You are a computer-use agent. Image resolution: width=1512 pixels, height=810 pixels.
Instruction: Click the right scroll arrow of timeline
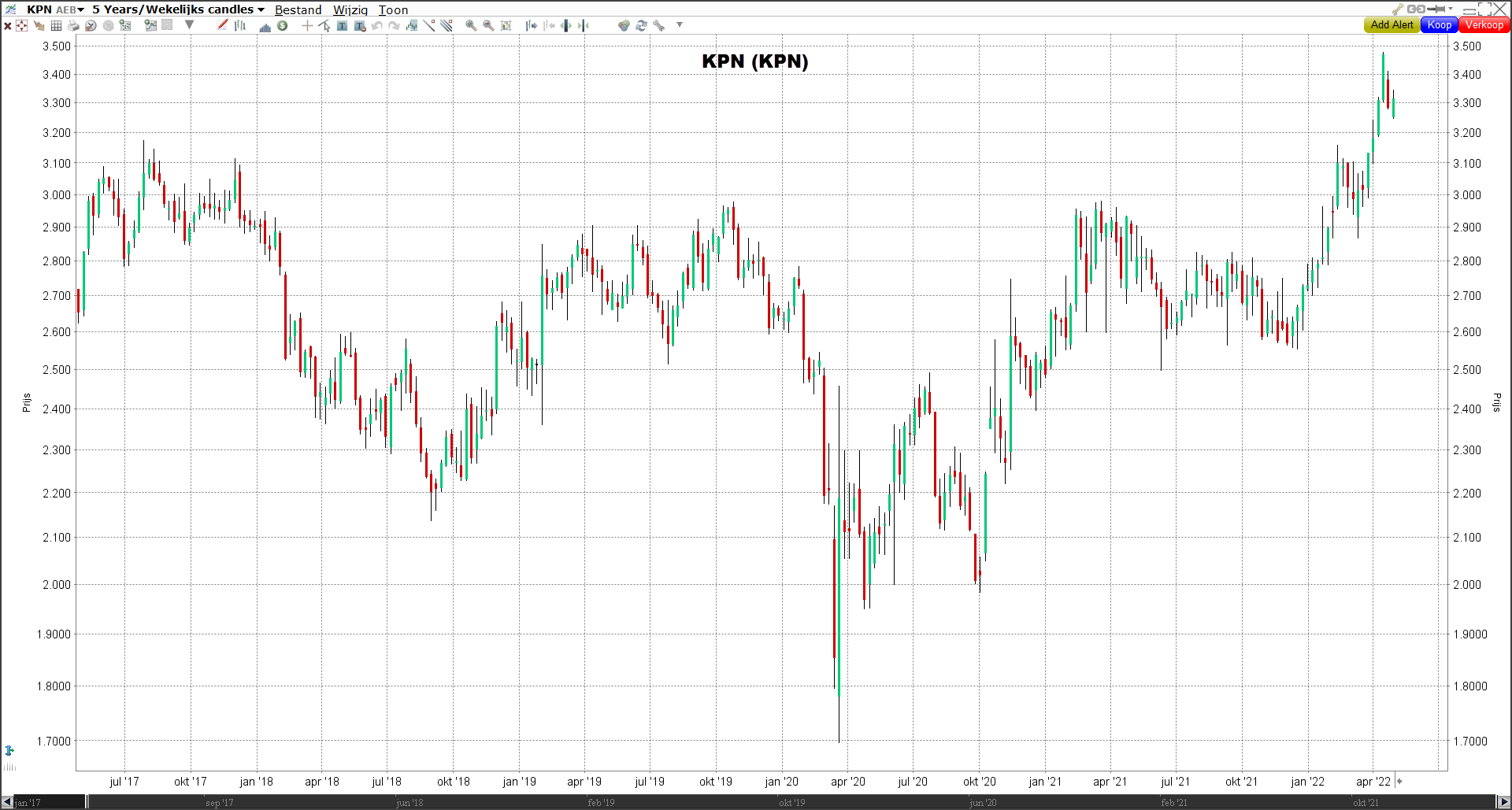point(1503,802)
